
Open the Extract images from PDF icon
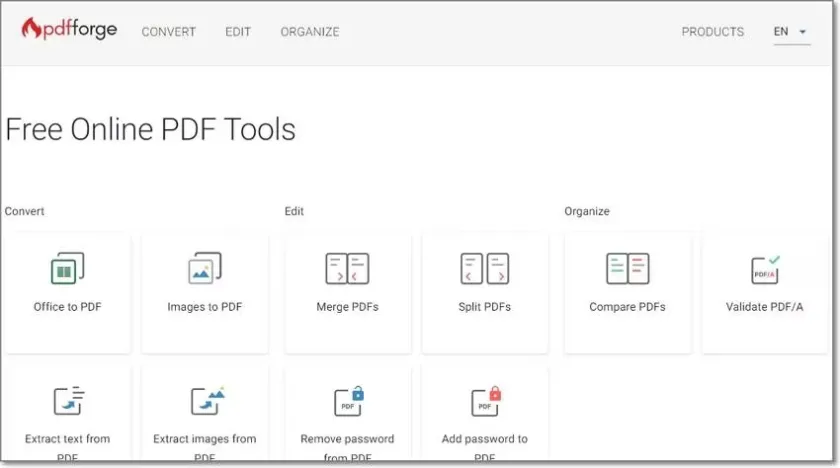206,401
